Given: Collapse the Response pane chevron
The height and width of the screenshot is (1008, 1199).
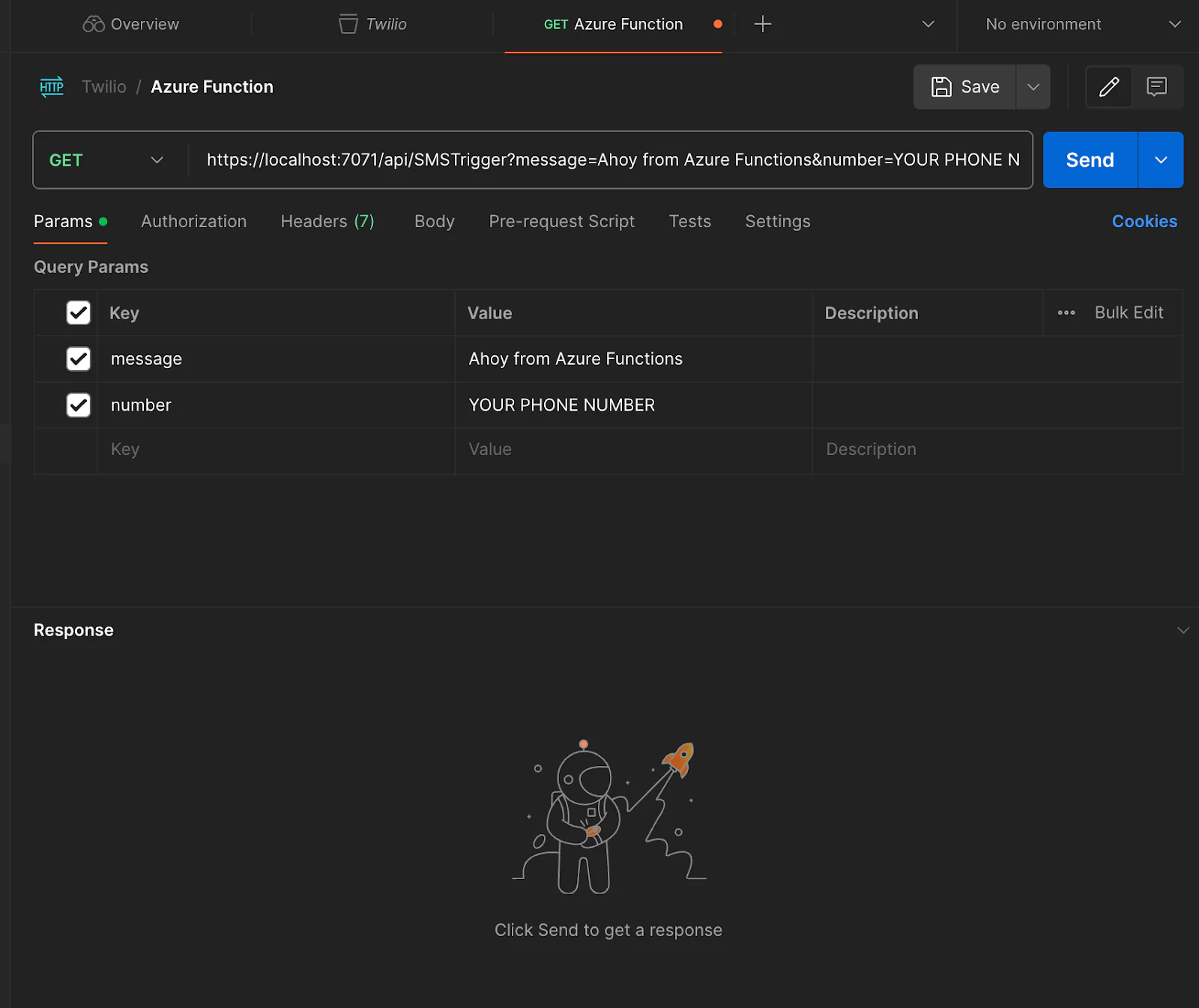Looking at the screenshot, I should coord(1183,630).
